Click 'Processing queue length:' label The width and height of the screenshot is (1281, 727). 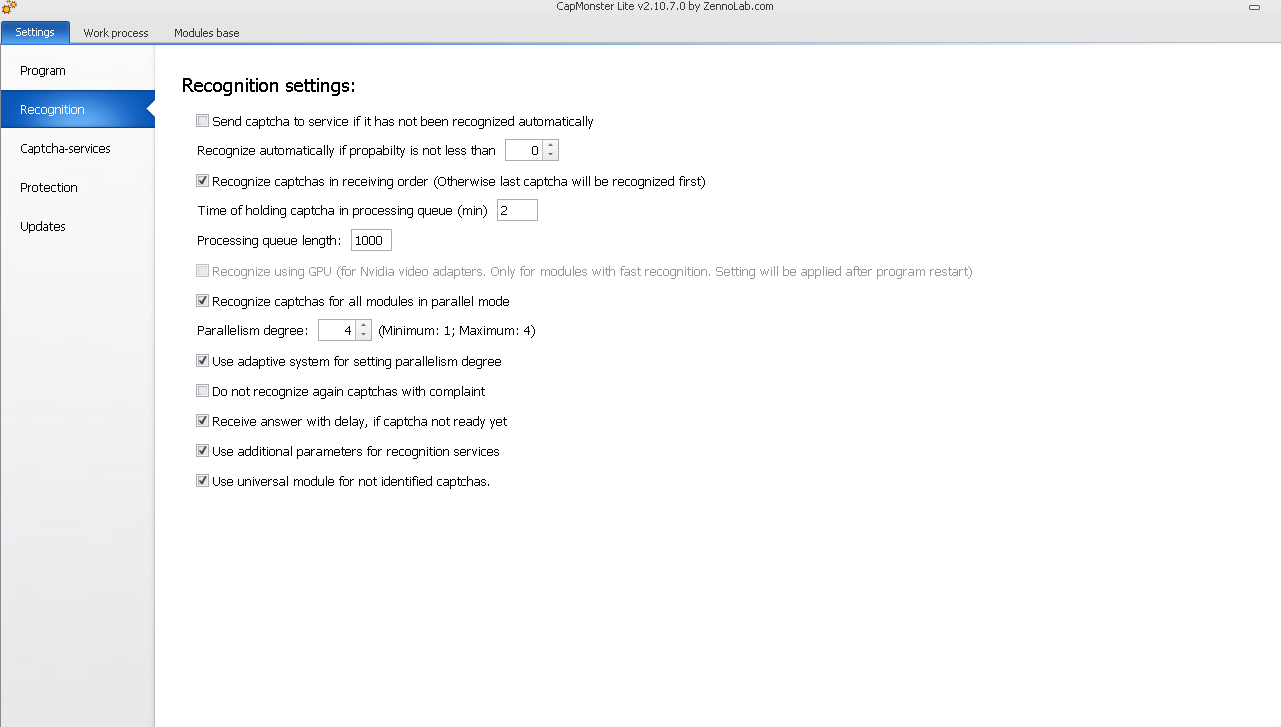269,241
